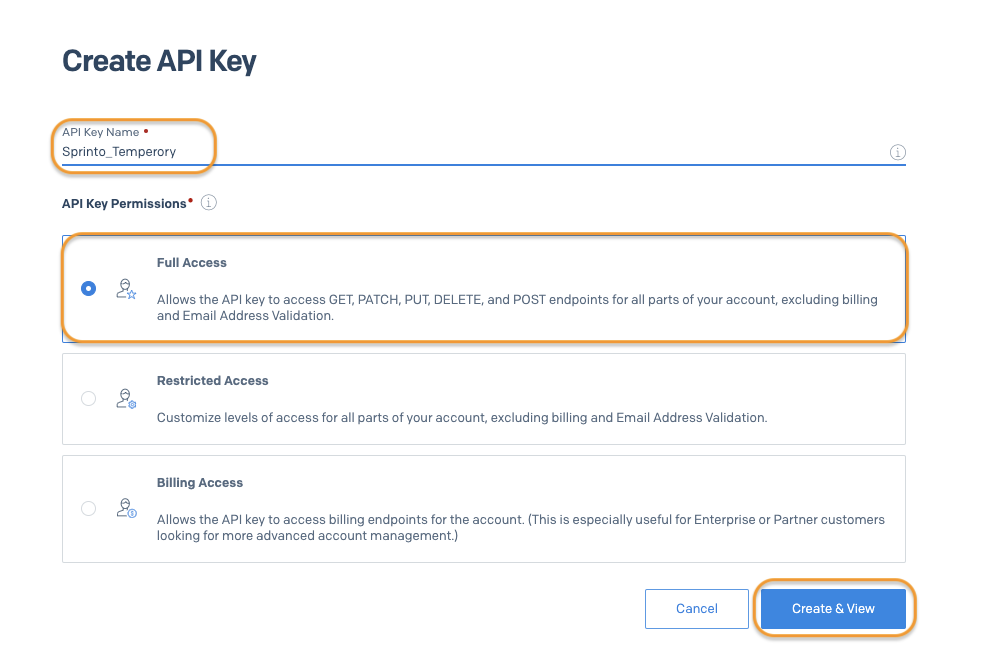This screenshot has width=984, height=653.
Task: Click the info icon in API Key Name field
Action: click(897, 152)
